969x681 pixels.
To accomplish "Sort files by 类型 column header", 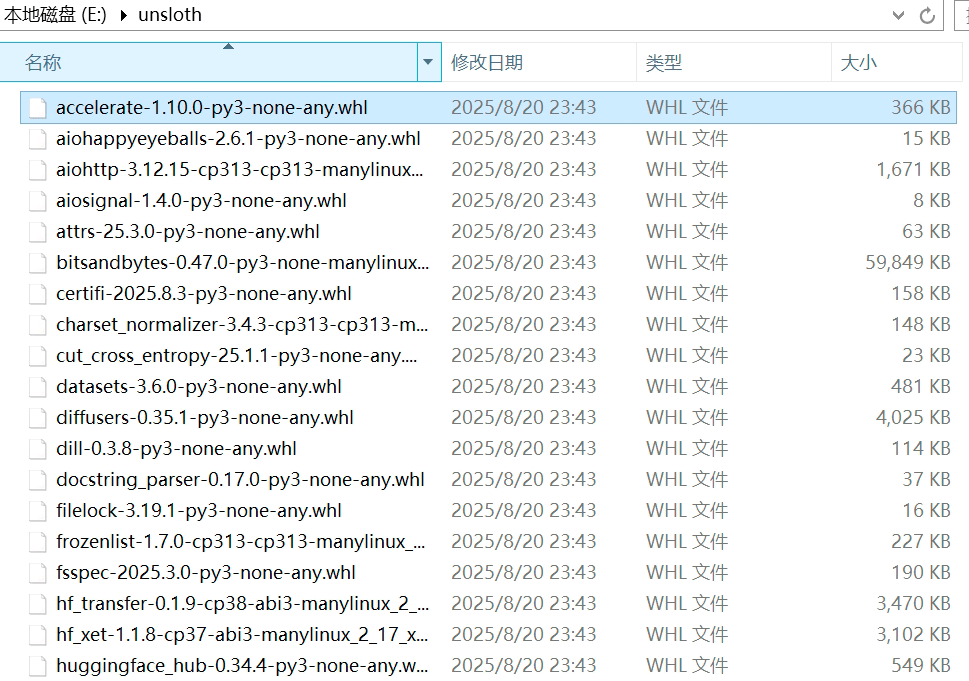I will (x=734, y=62).
